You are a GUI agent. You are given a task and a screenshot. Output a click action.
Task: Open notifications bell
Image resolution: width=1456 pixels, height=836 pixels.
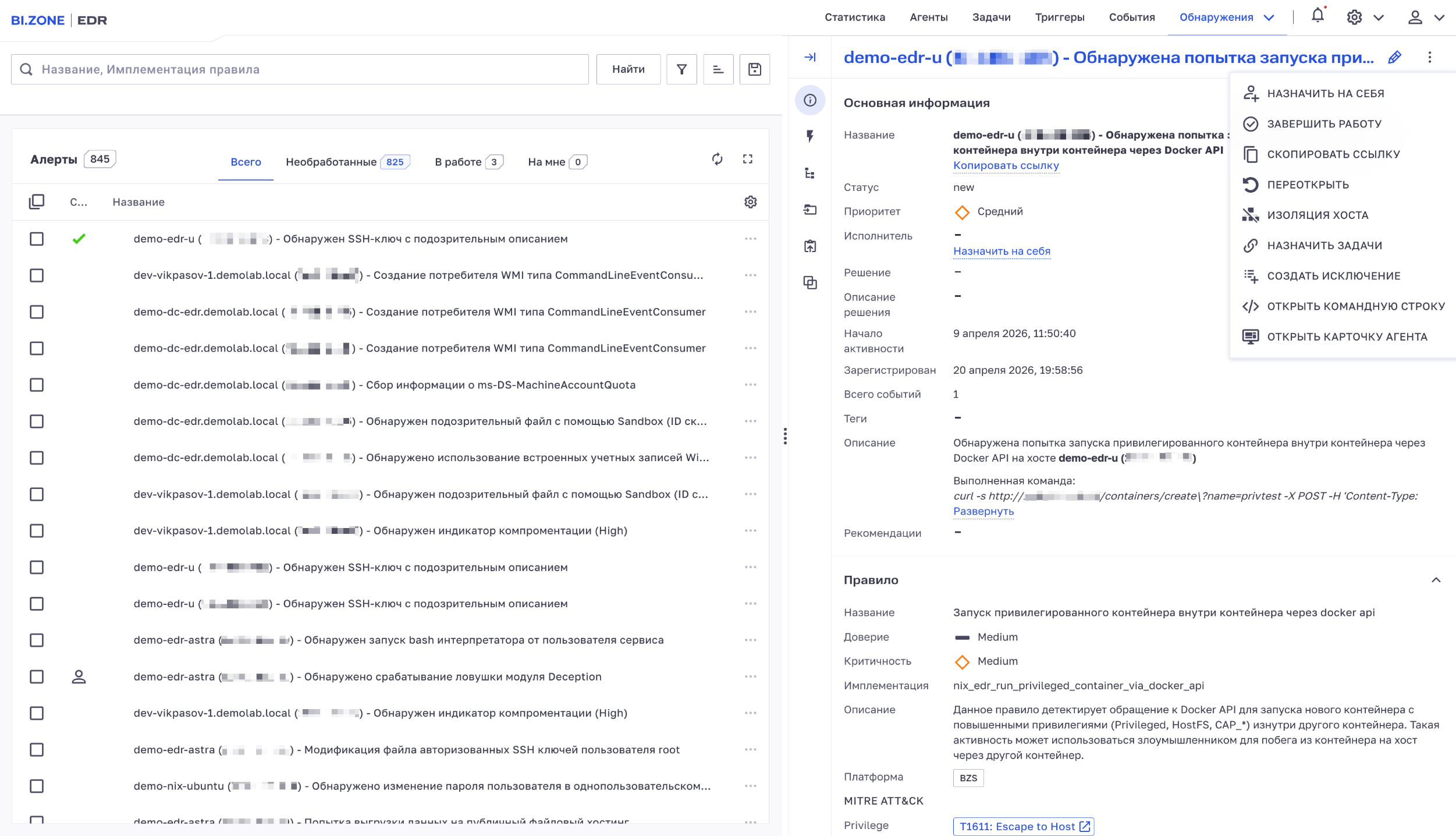tap(1318, 16)
